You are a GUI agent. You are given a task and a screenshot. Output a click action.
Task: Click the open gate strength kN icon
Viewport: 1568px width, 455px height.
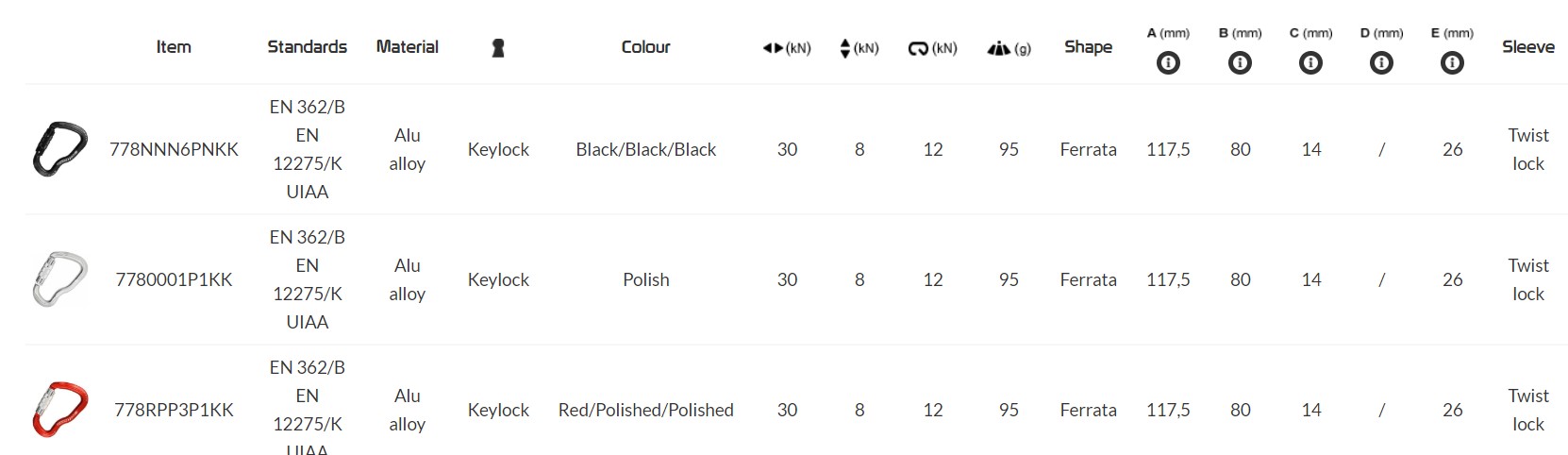[x=918, y=48]
